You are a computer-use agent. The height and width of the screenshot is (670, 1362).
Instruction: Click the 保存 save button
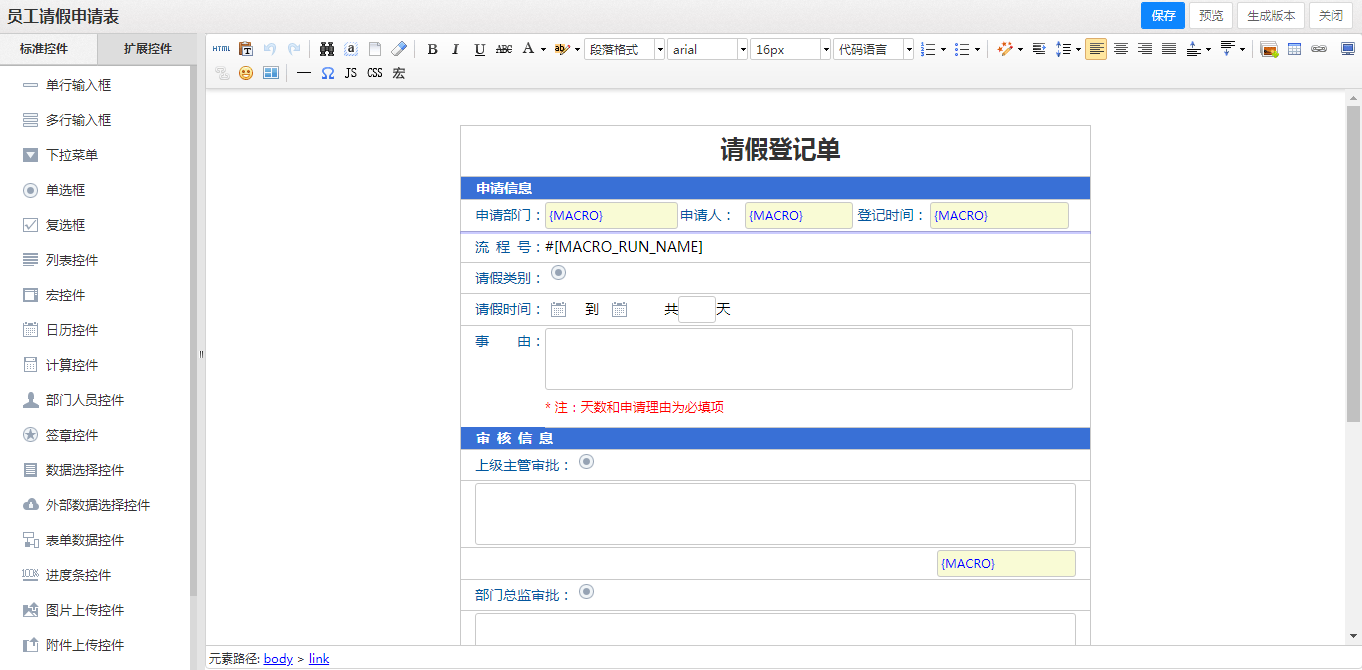coord(1162,15)
